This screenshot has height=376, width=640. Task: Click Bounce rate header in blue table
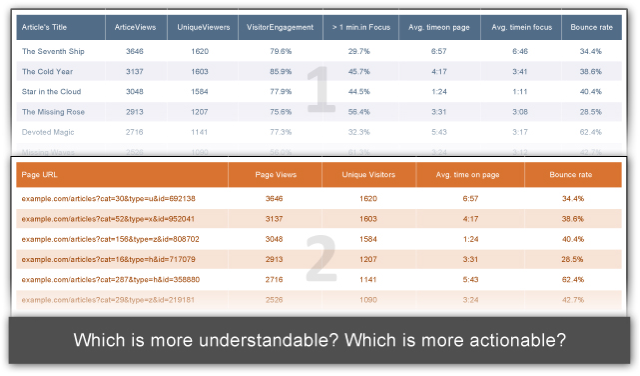point(591,27)
